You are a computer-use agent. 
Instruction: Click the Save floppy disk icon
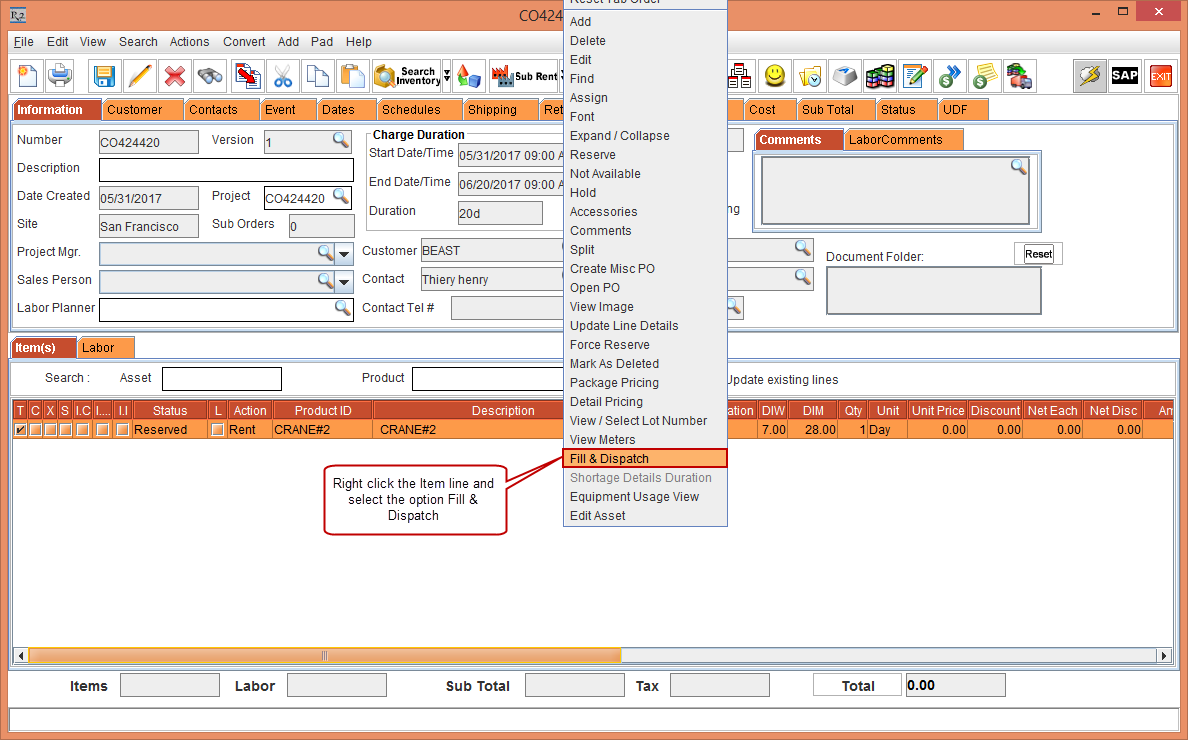point(104,76)
